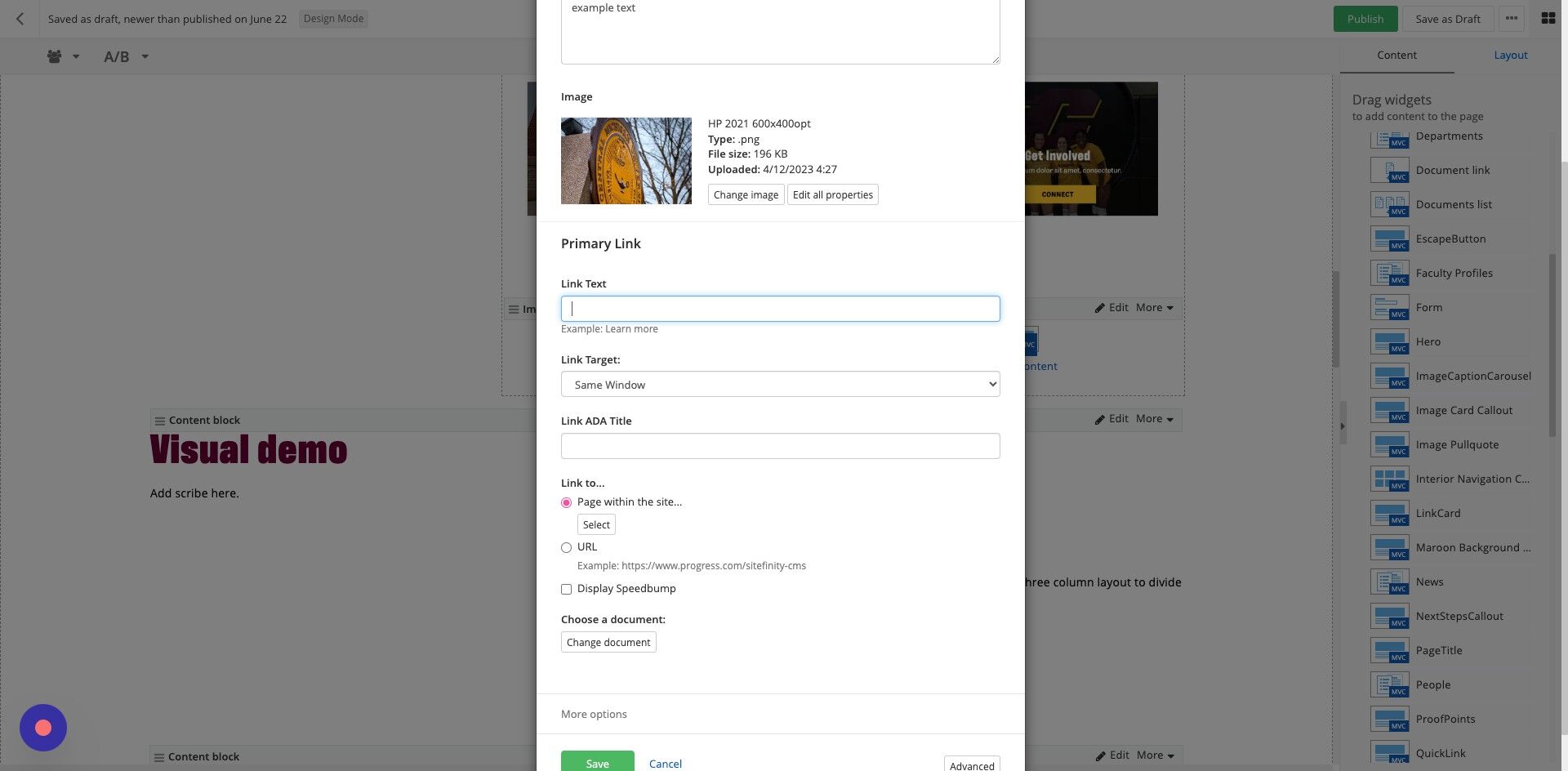Click the Documents list widget icon
The width and height of the screenshot is (1568, 771).
coord(1389,204)
